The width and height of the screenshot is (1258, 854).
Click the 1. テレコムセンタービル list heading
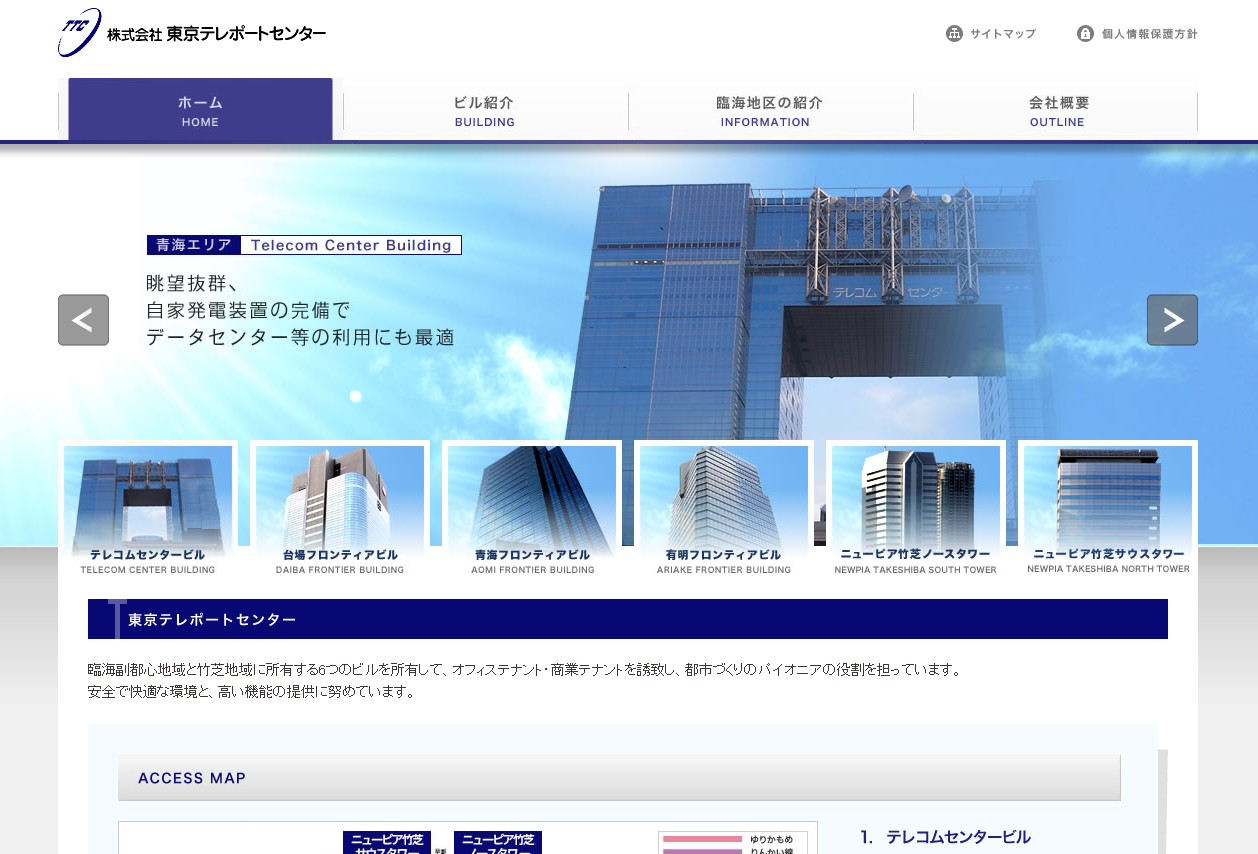coord(945,837)
